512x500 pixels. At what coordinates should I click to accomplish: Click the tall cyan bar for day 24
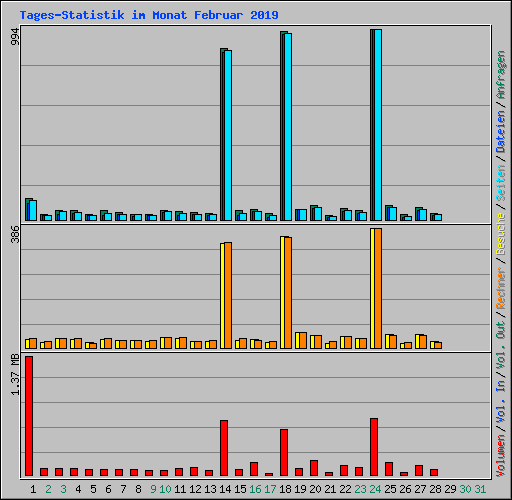378,125
